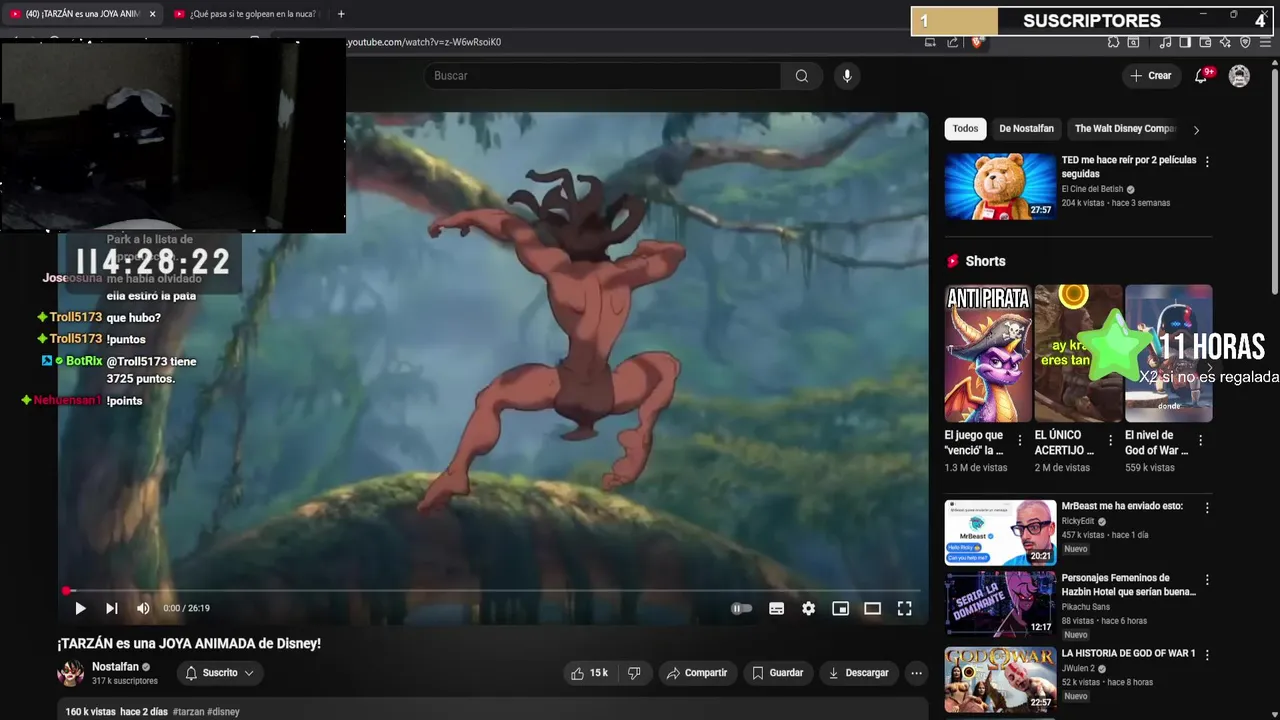Close the Tarzán browser tab

(x=152, y=14)
